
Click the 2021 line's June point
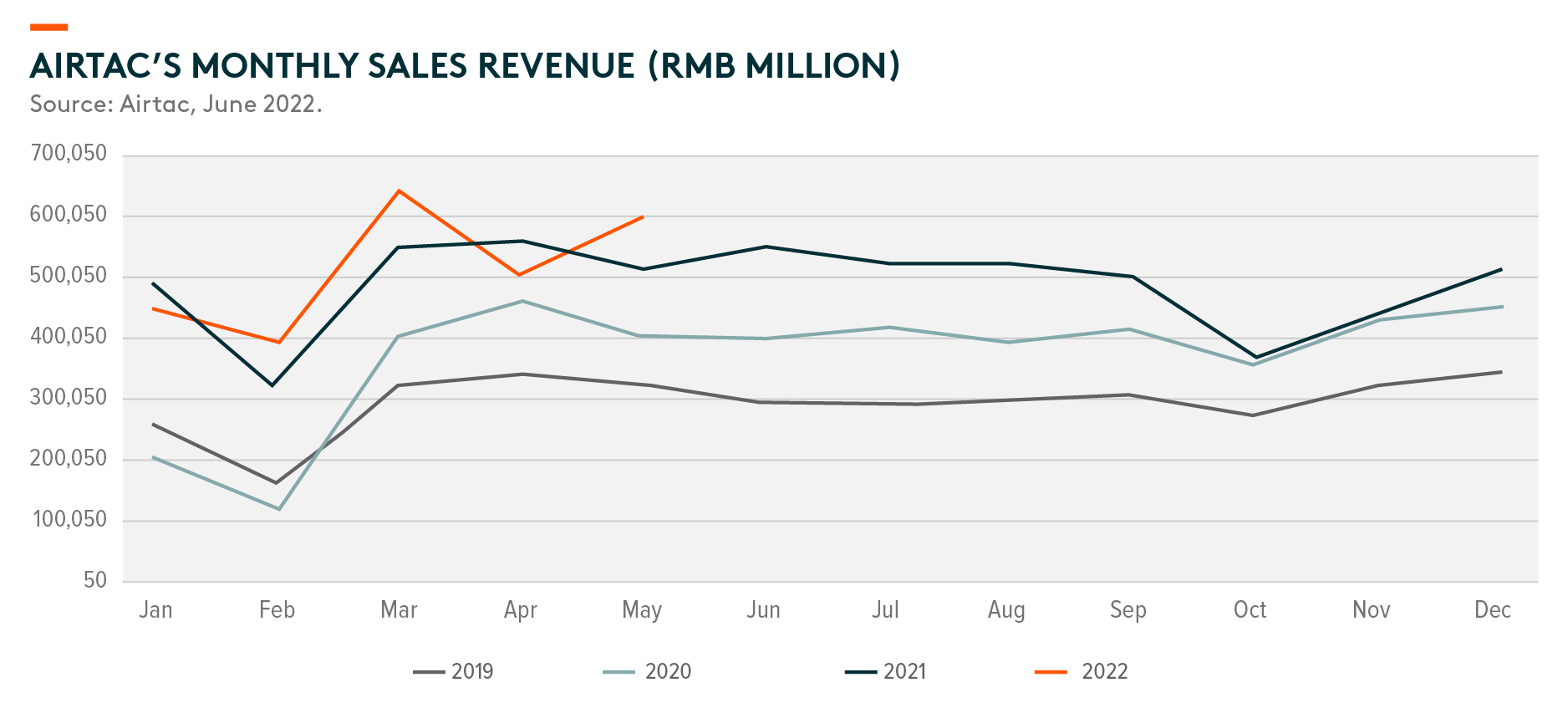pyautogui.click(x=765, y=247)
